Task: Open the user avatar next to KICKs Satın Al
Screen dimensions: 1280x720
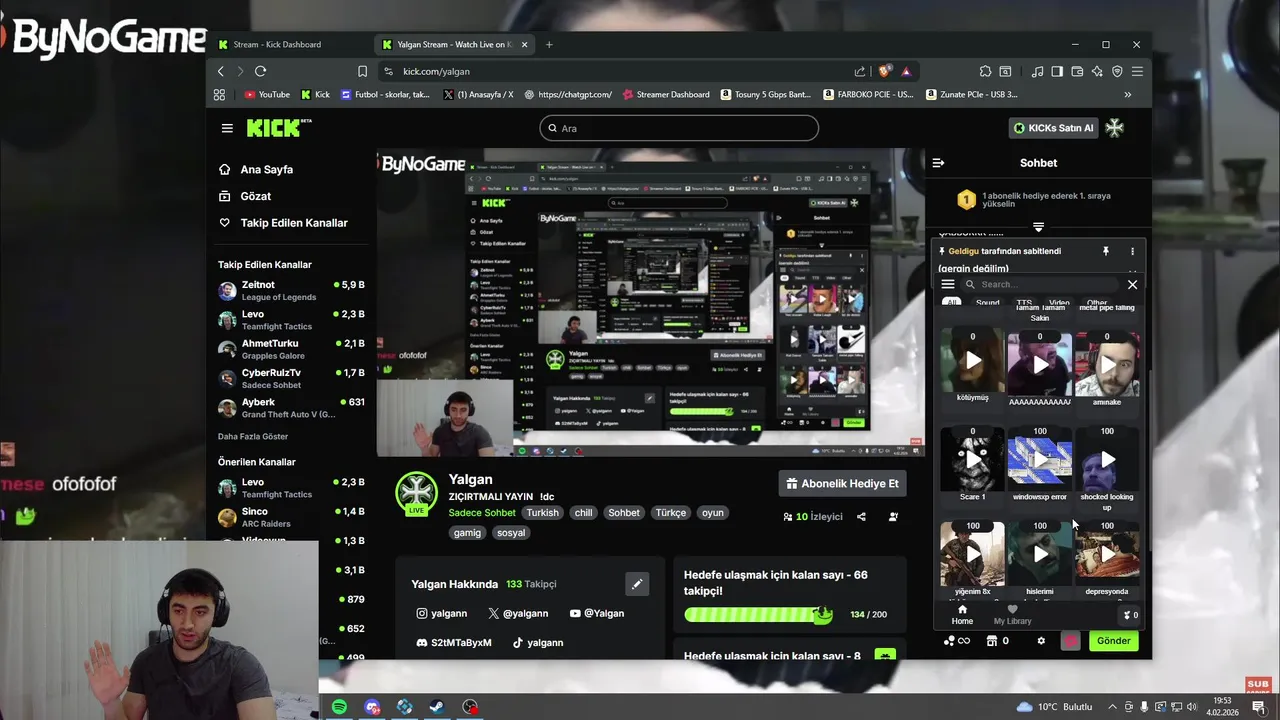Action: click(x=1115, y=128)
